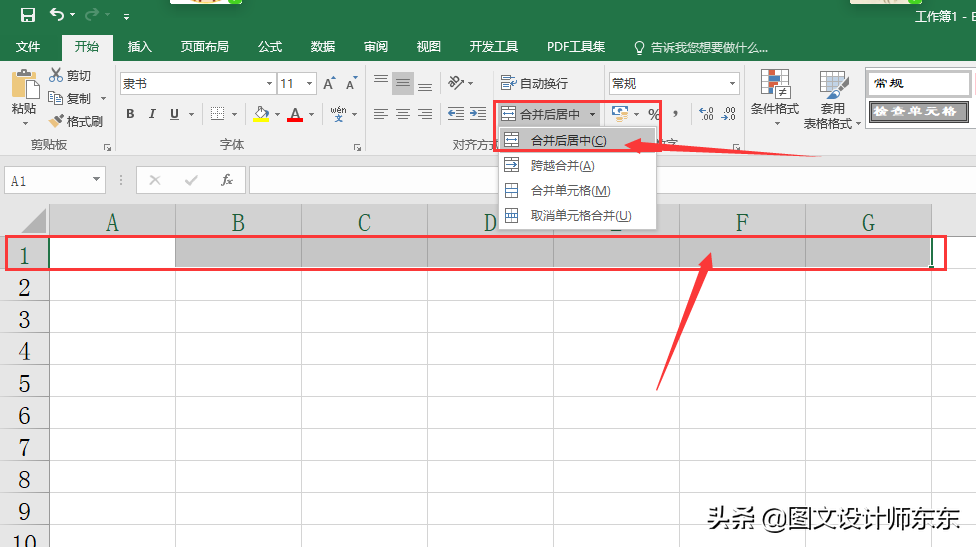Screen dimensions: 976x547
Task: Open the fill color dropdown arrow
Action: (x=277, y=115)
